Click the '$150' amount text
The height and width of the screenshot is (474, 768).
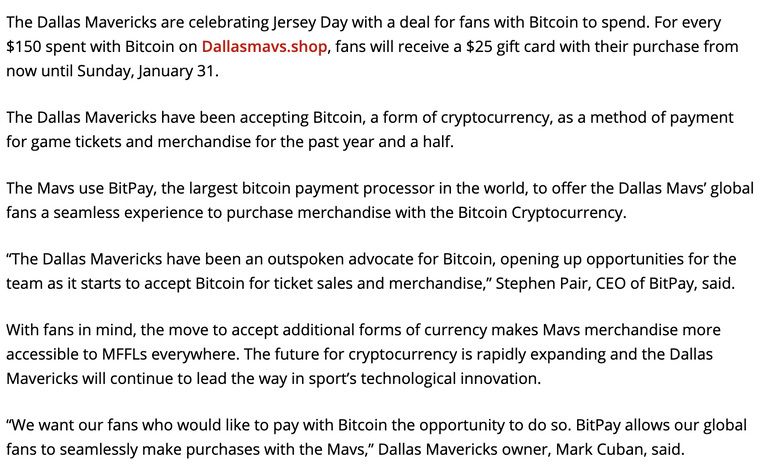coord(24,47)
